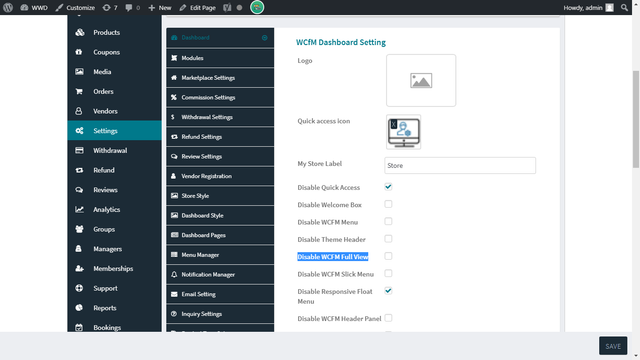Click the Media image icon in sidebar

coord(79,71)
